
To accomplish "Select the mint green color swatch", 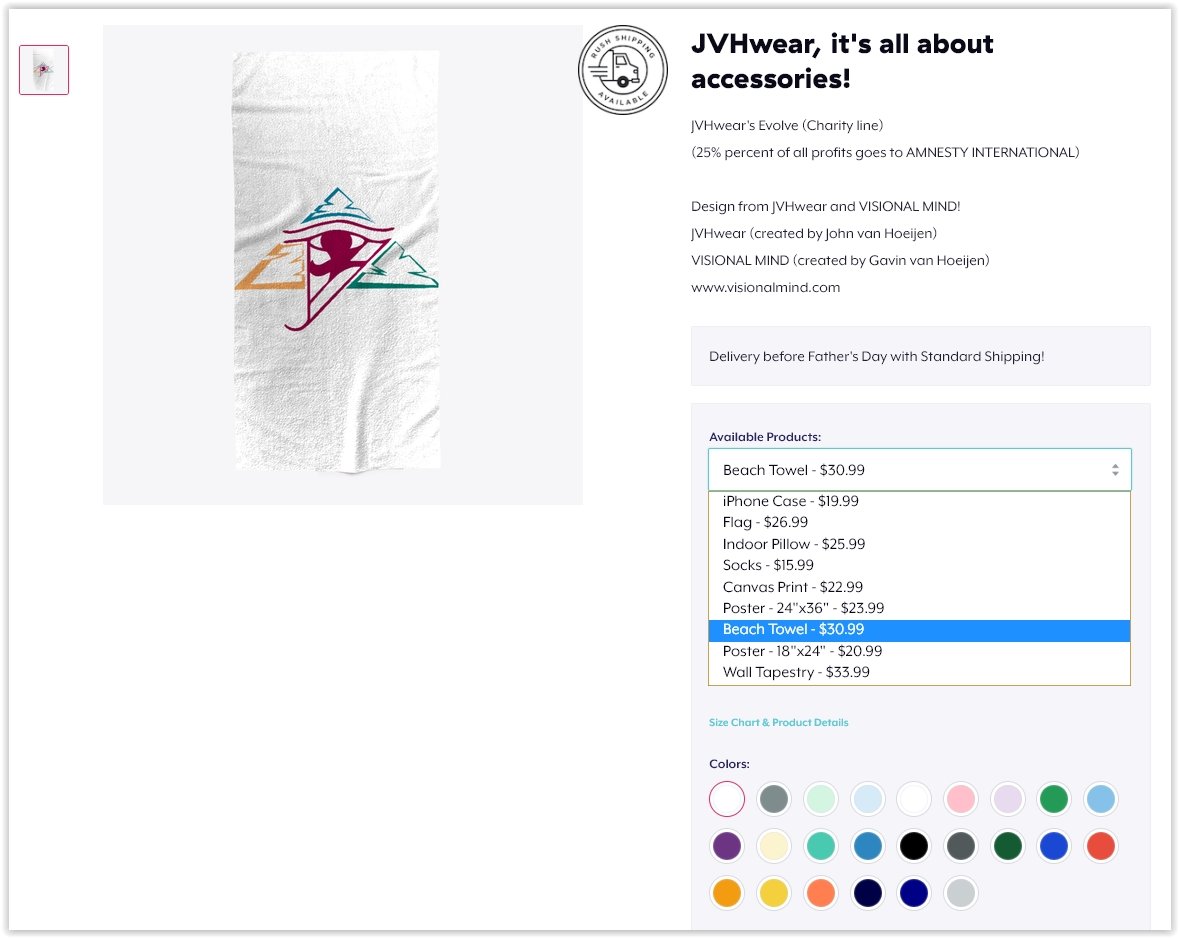I will [x=820, y=799].
